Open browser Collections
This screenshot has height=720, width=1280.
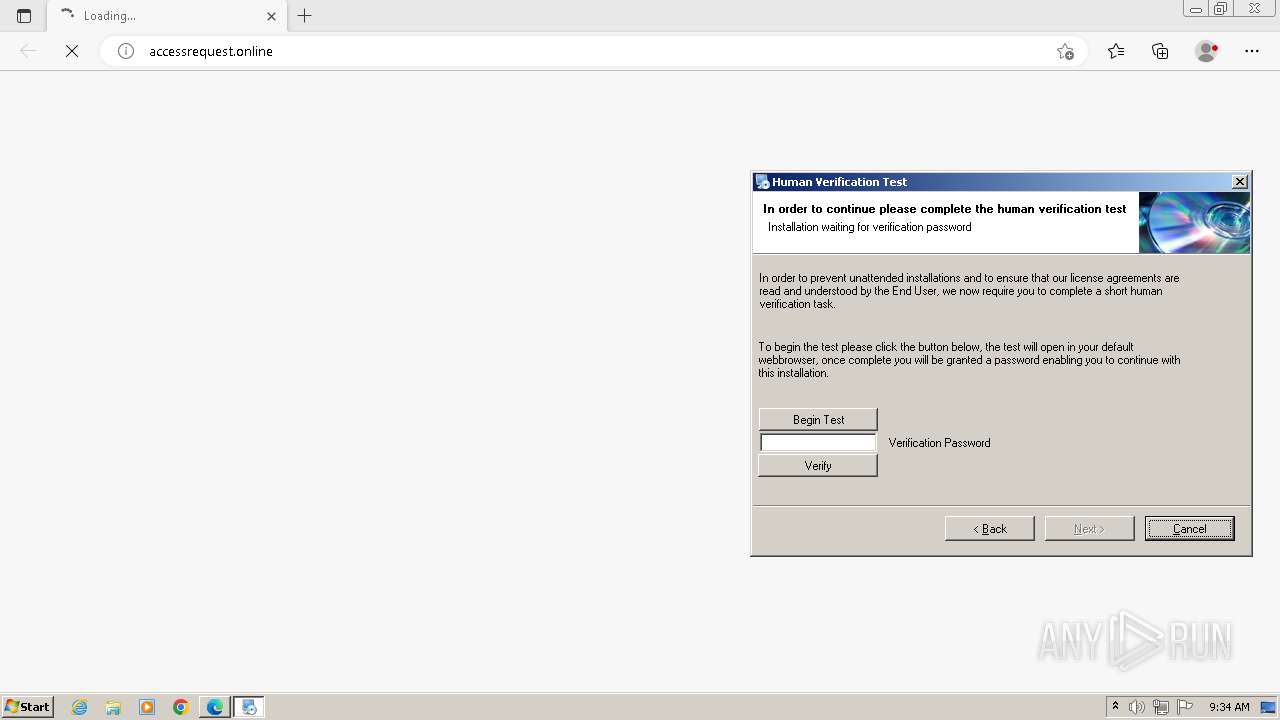[1160, 51]
